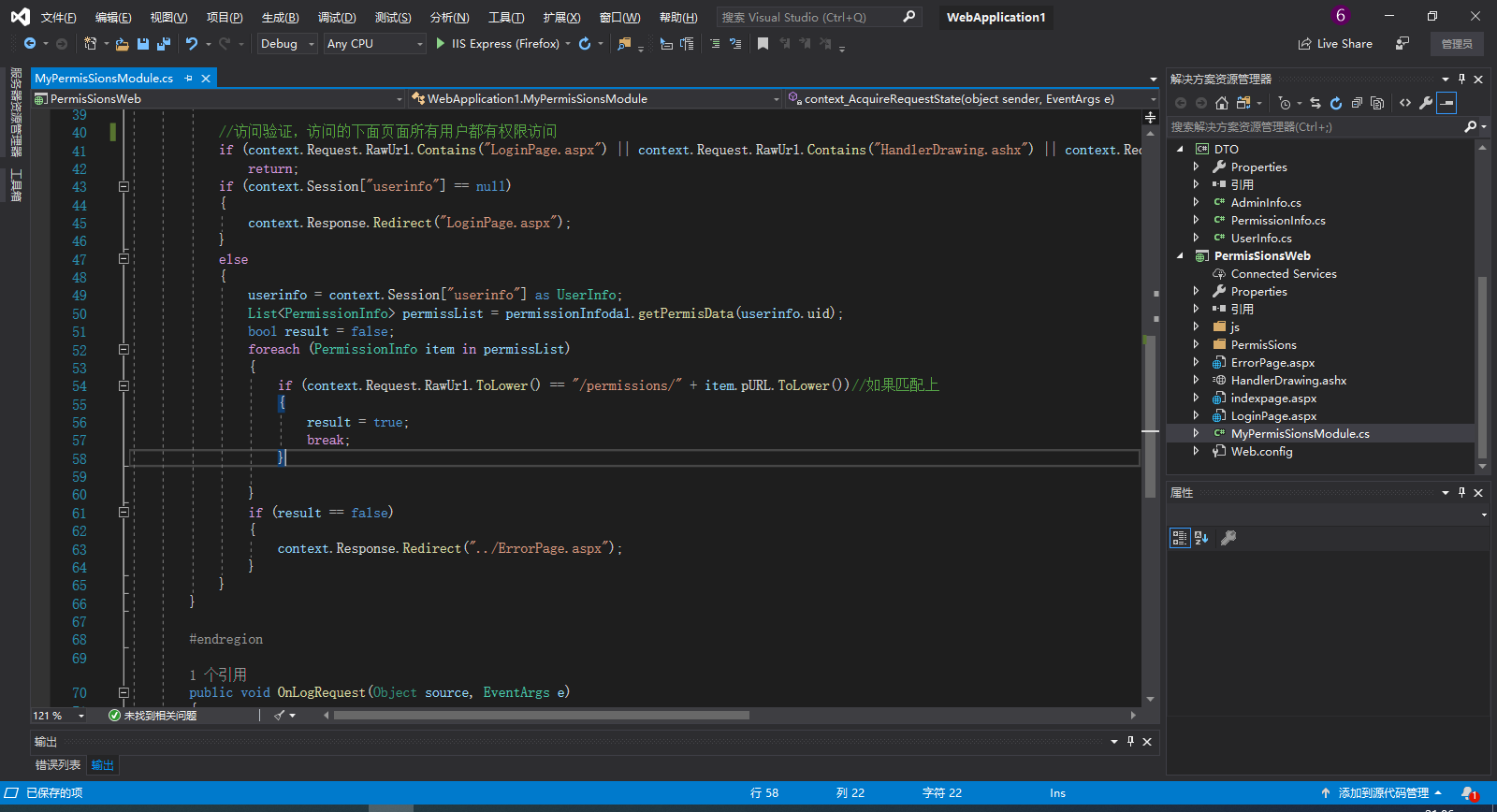Viewport: 1497px width, 812px height.
Task: Click the Navigate Backward arrow in main toolbar
Action: point(30,44)
